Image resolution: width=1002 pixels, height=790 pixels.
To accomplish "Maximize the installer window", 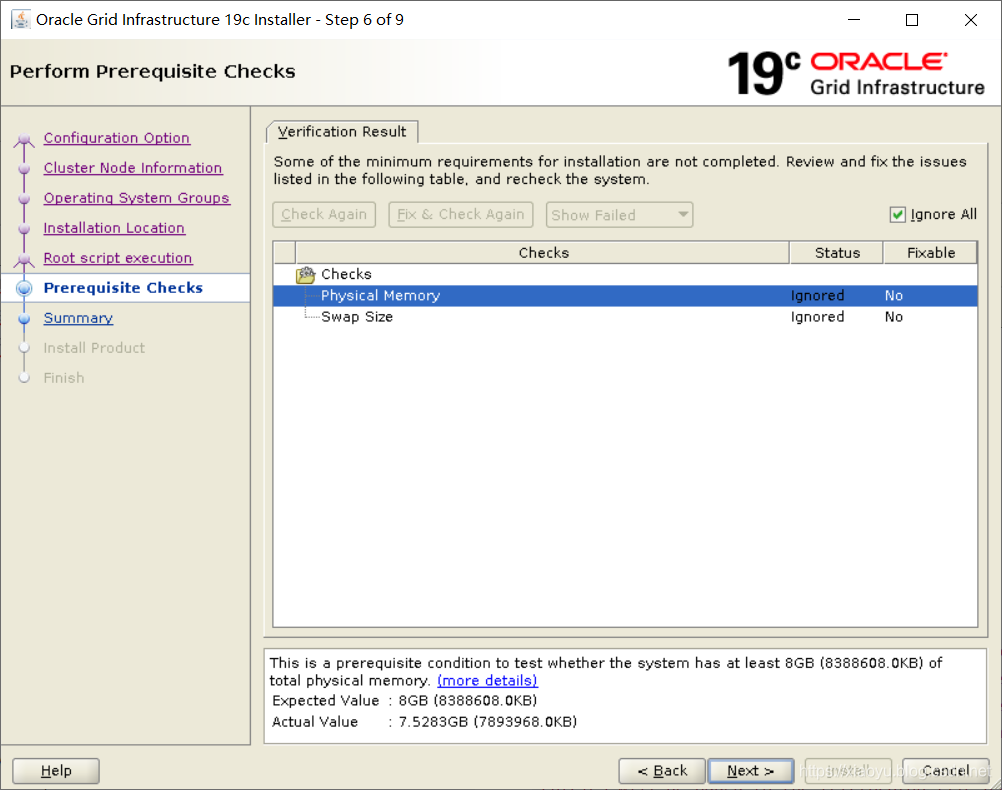I will coord(912,20).
